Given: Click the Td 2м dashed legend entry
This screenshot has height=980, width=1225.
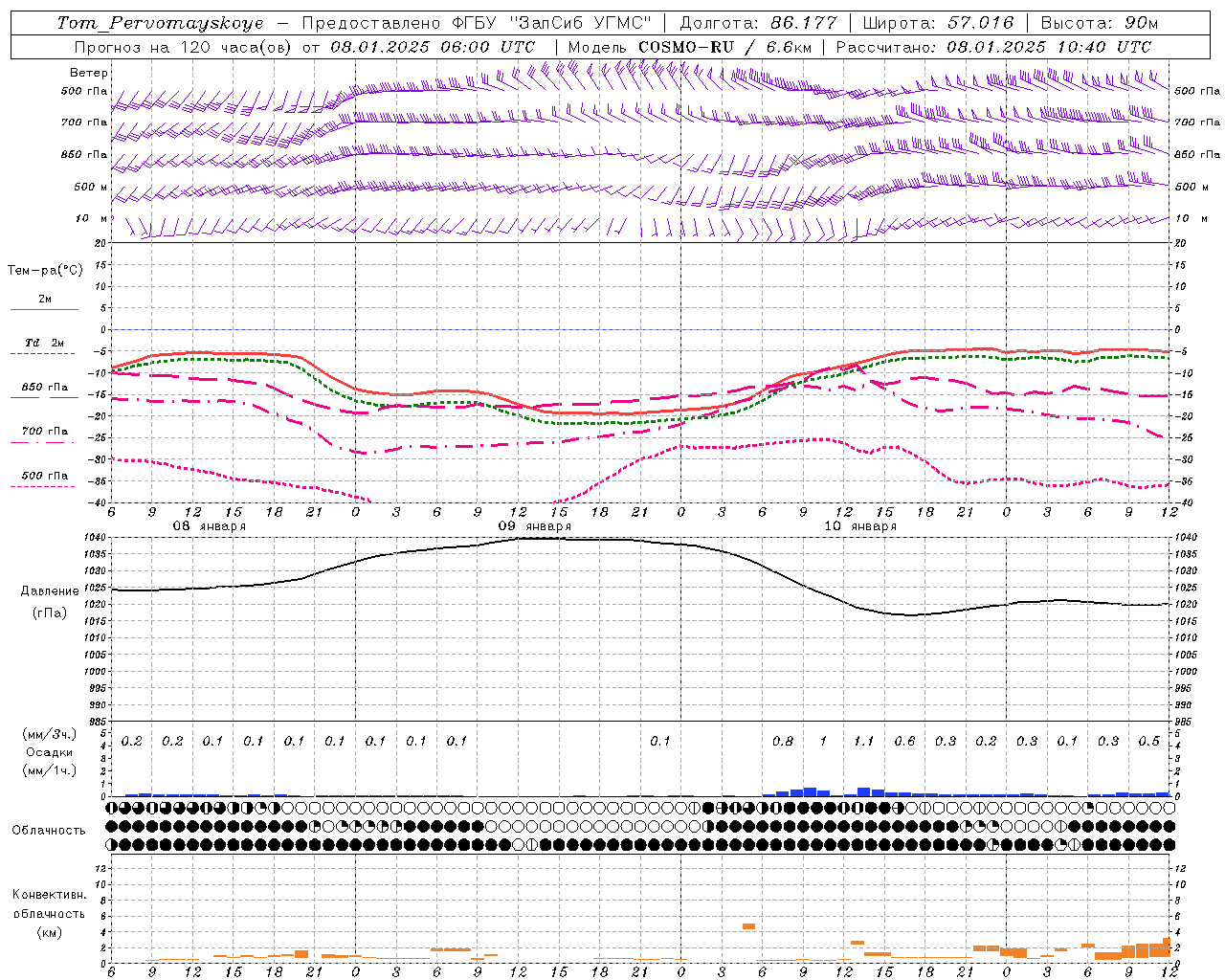Looking at the screenshot, I should point(45,346).
